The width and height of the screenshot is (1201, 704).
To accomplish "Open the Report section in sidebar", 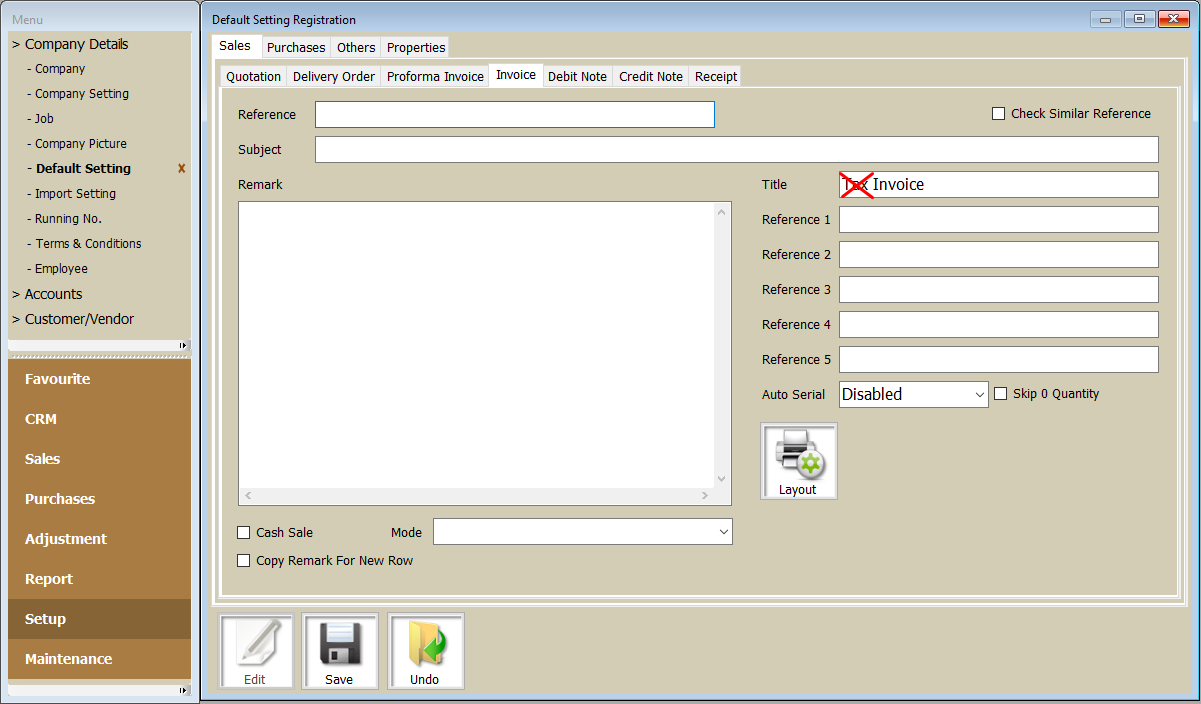I will click(x=49, y=579).
